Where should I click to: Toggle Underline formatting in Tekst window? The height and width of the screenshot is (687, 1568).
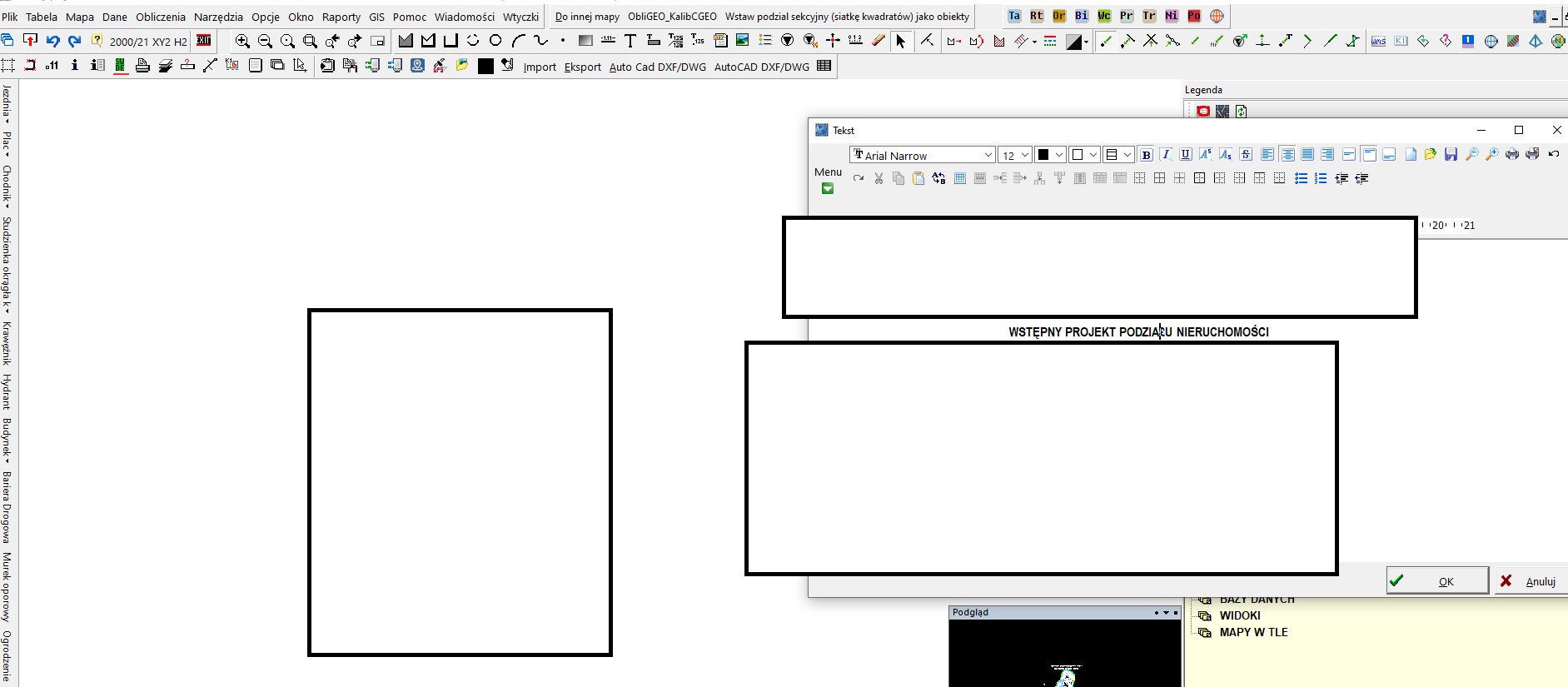pyautogui.click(x=1186, y=155)
